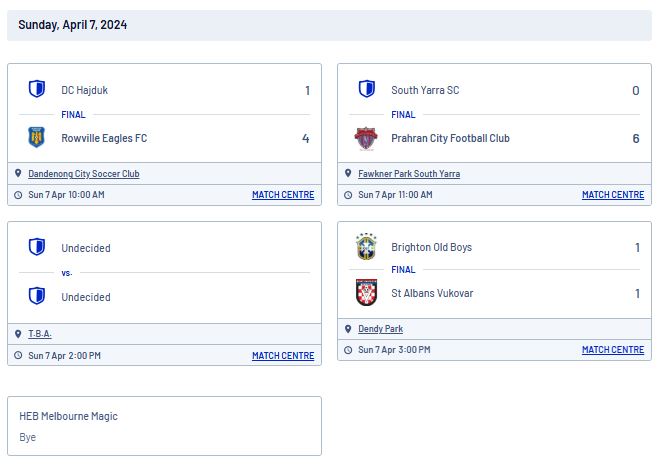Open the Fawkner Park South Yarra venue link

tap(409, 173)
